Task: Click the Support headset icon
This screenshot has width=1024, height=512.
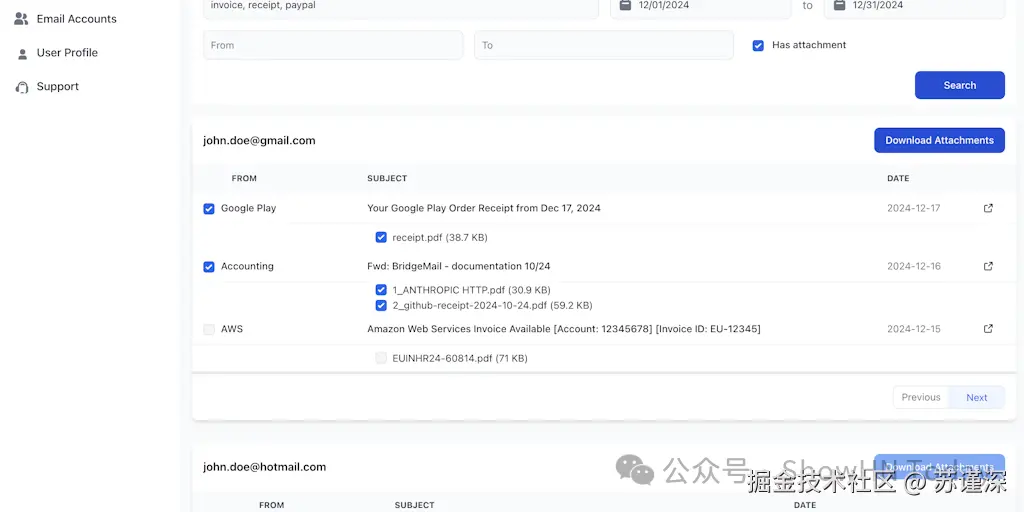Action: [x=22, y=87]
